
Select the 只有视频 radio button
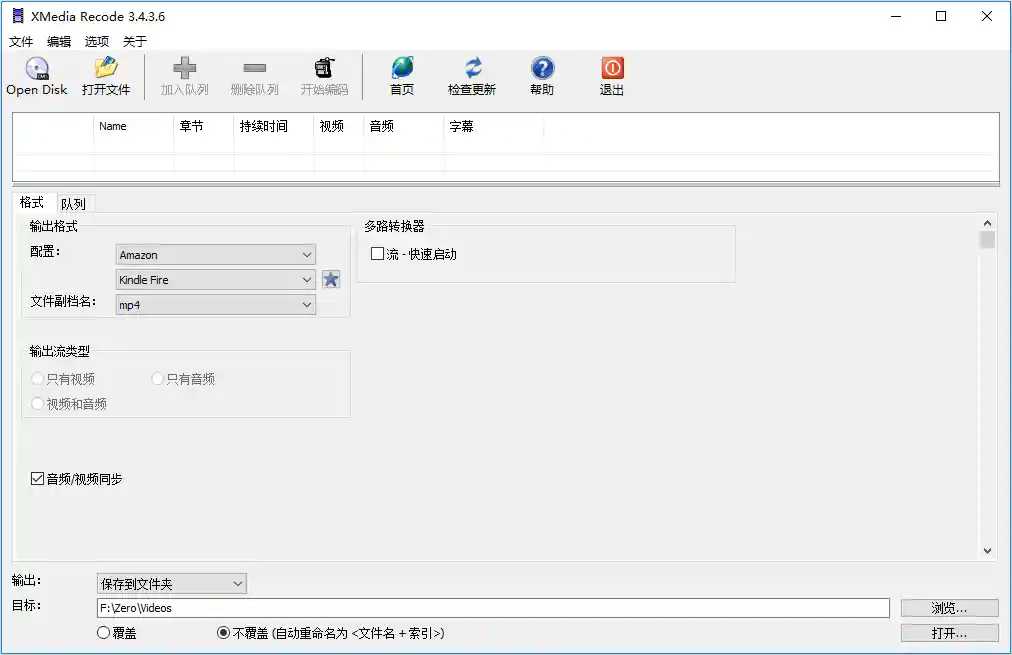tap(37, 379)
